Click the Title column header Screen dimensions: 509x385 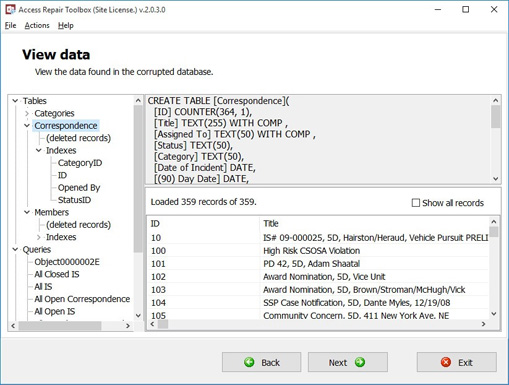click(x=374, y=223)
